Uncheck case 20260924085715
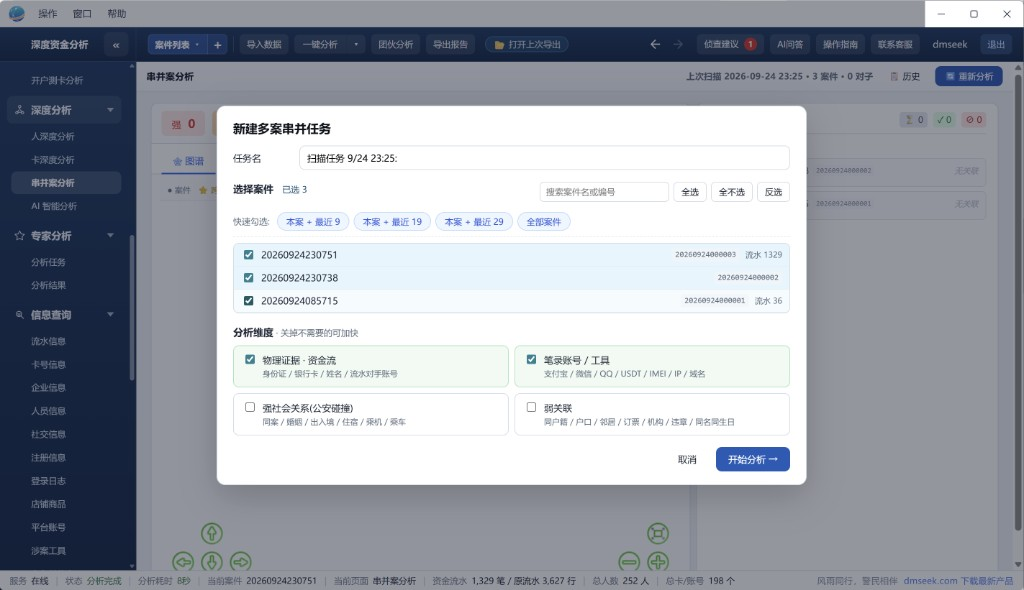The width and height of the screenshot is (1024, 590). pyautogui.click(x=248, y=301)
